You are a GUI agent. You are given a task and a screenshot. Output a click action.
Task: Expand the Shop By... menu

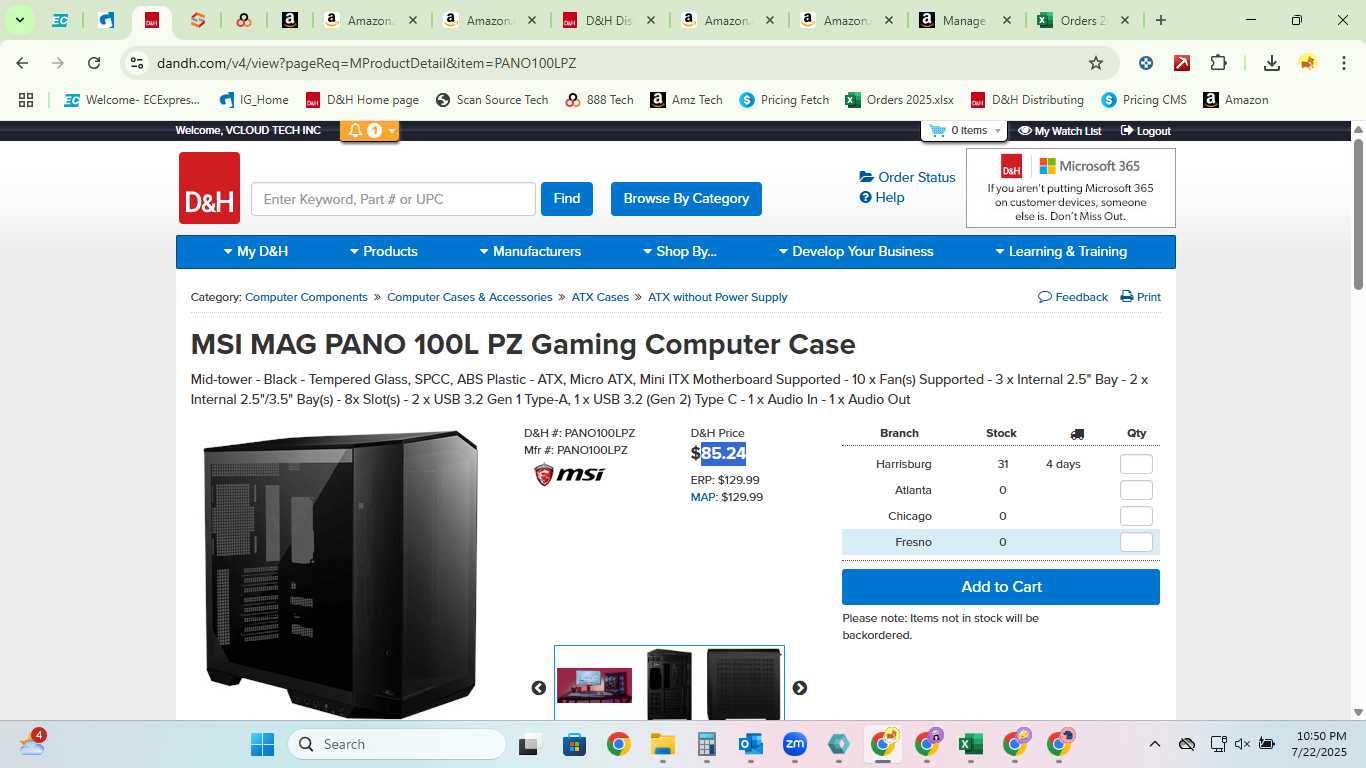[x=680, y=252]
